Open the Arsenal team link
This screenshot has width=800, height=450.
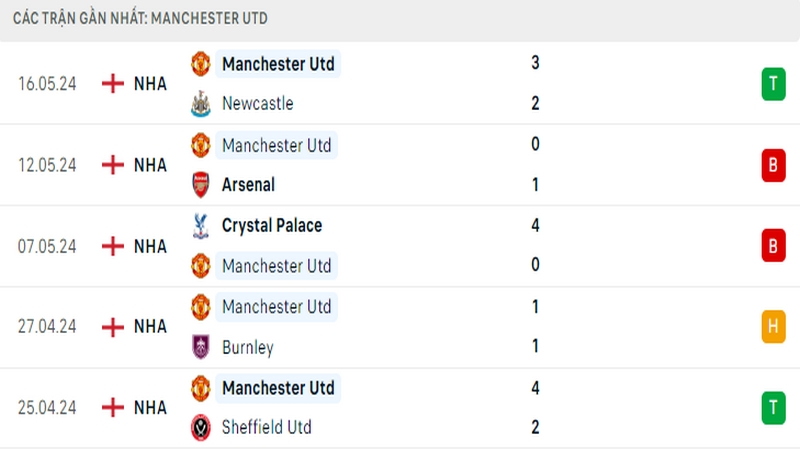tap(248, 184)
